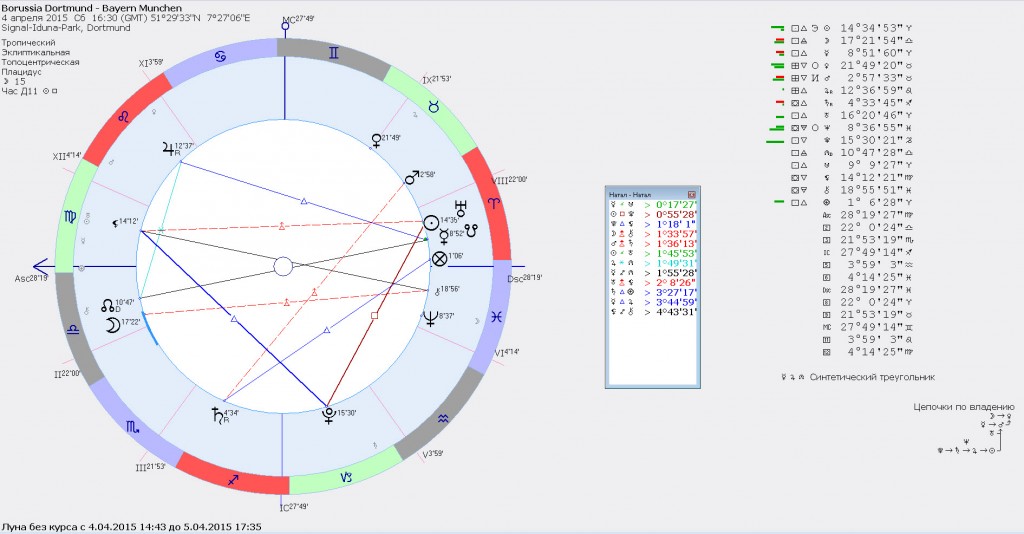Select the IX house cusp label 21°53'
1024x534 pixels.
(437, 80)
